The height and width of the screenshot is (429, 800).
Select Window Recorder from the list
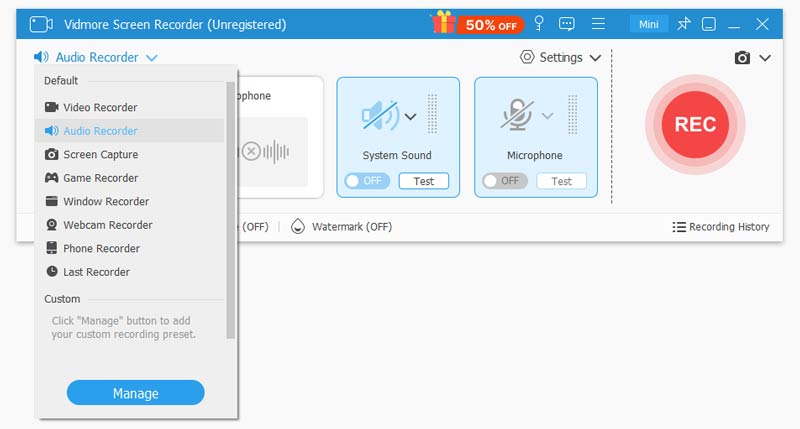click(x=130, y=201)
